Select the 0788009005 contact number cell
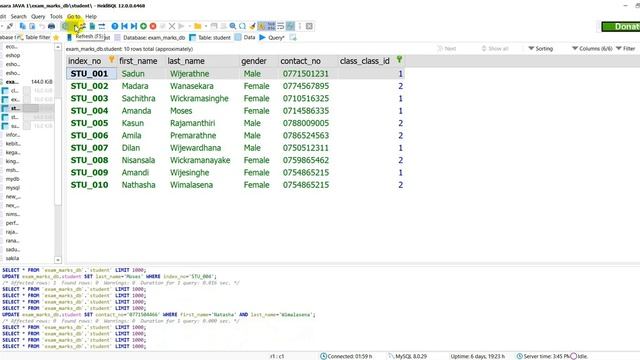 pos(308,123)
